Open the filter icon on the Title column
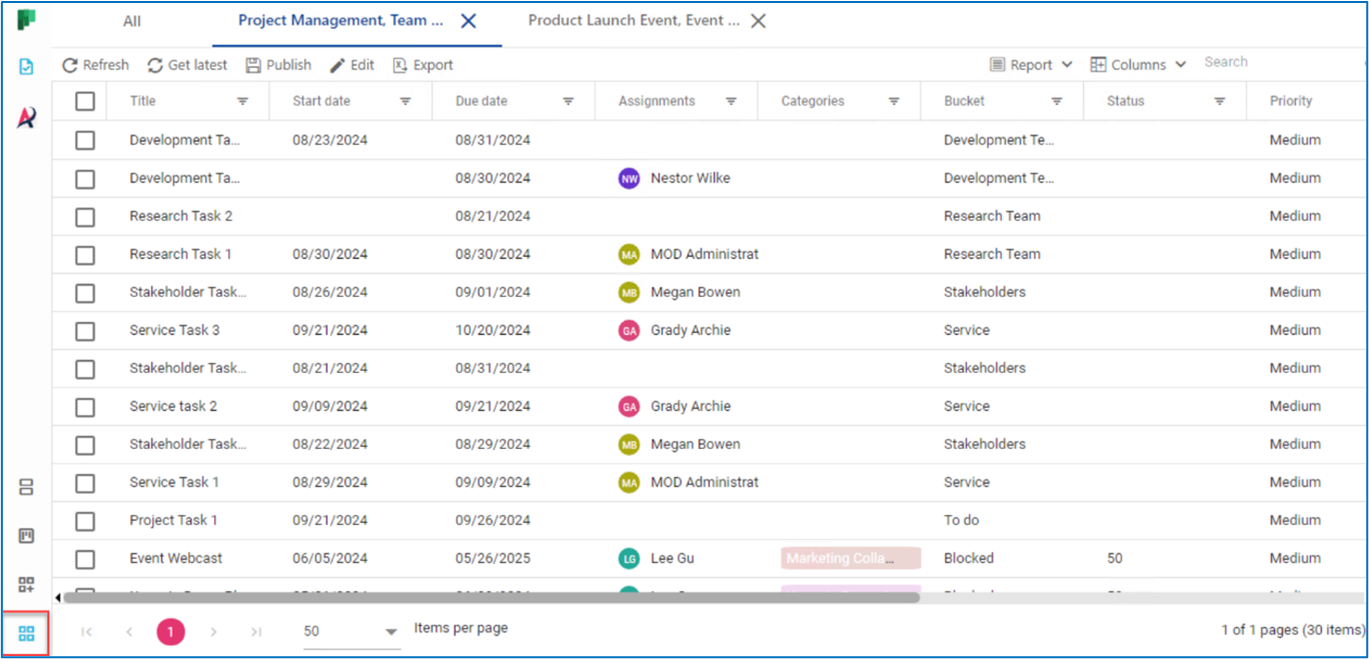Screen dimensions: 1369x659 242,101
